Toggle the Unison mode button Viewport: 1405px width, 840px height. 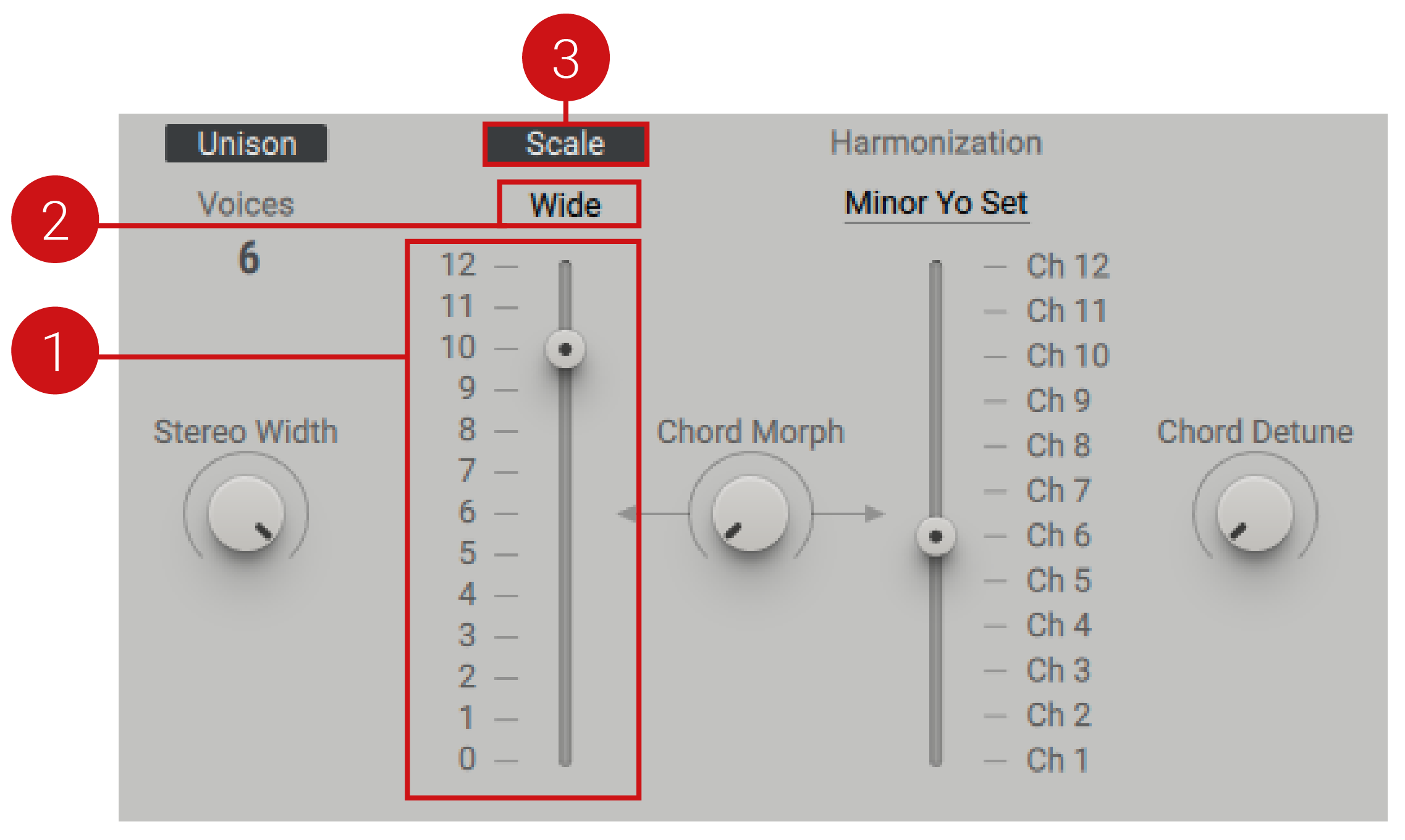(x=246, y=143)
